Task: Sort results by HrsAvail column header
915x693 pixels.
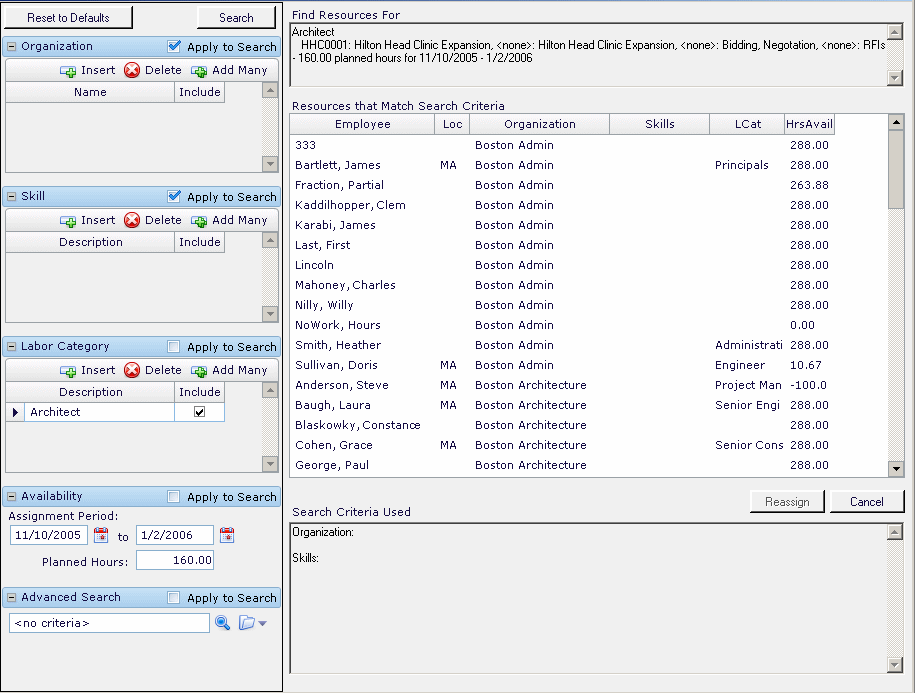Action: click(x=808, y=124)
